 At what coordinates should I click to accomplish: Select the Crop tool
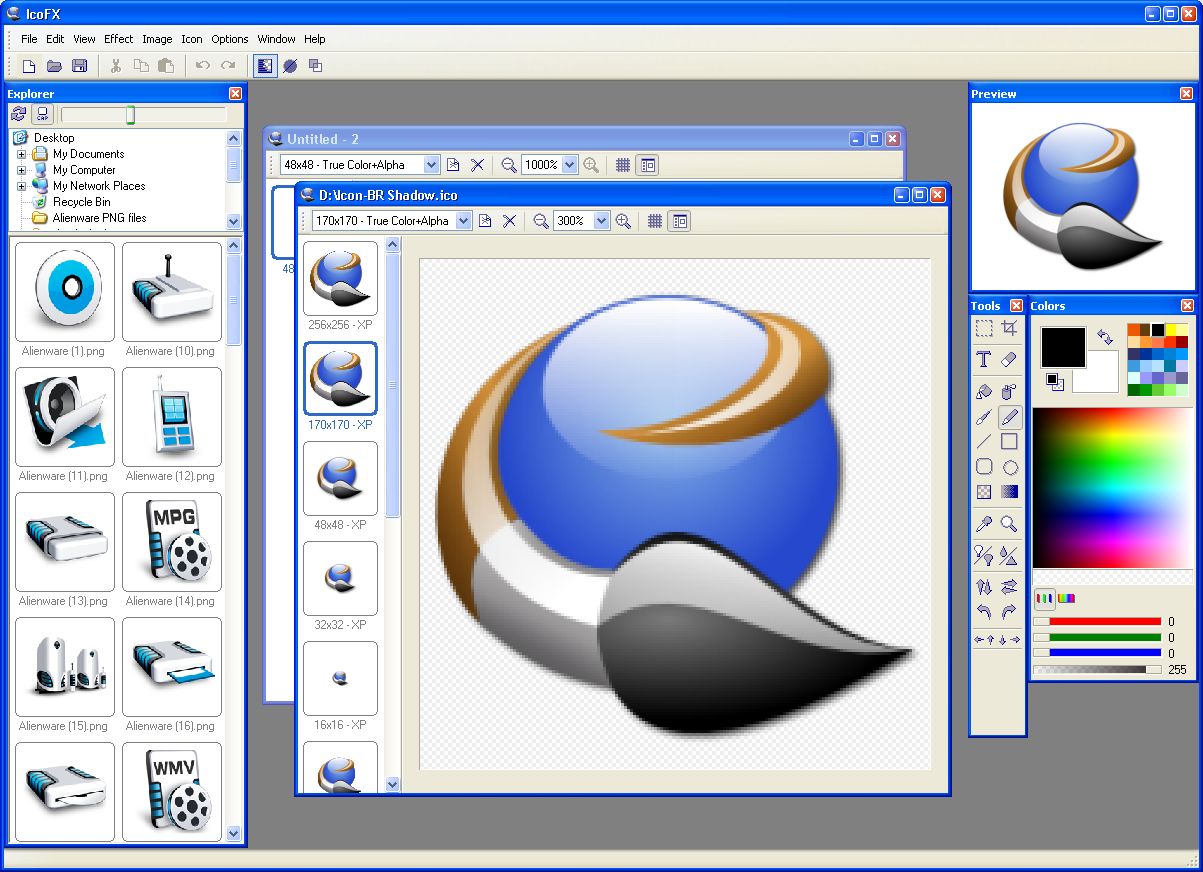[1009, 328]
